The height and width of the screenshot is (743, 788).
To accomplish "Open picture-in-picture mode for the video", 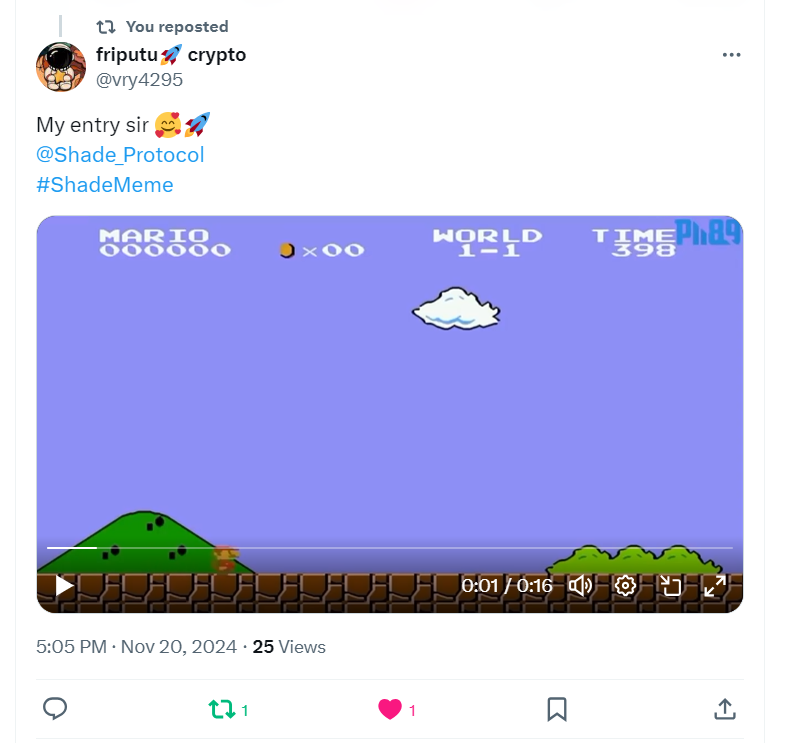I will pos(670,586).
